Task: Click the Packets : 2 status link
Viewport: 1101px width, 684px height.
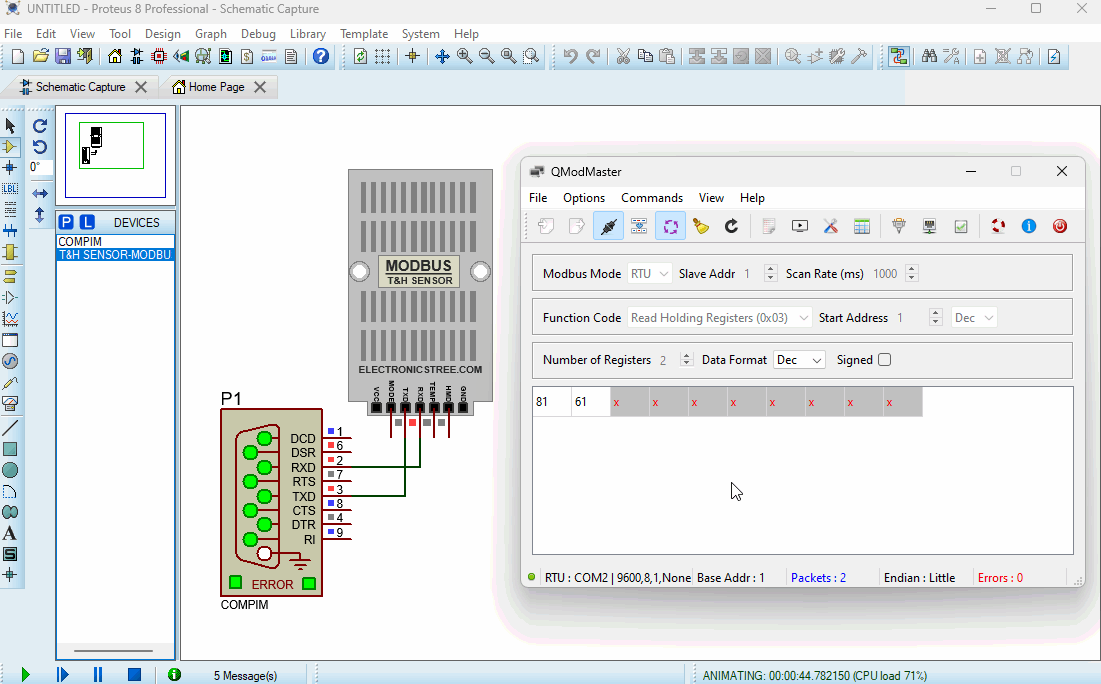Action: click(818, 577)
